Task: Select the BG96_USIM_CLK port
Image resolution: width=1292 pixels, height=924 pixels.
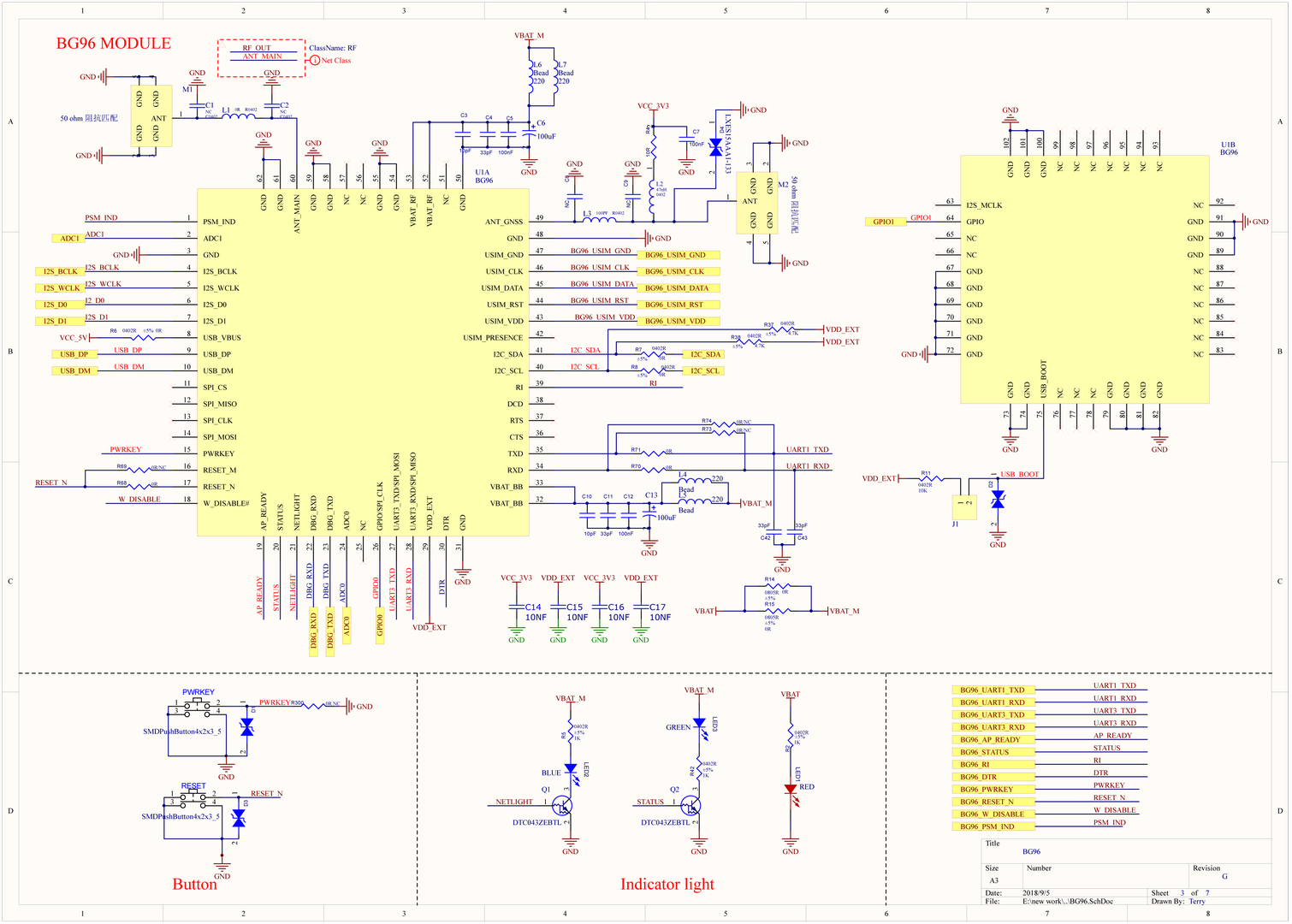Action: coord(679,271)
